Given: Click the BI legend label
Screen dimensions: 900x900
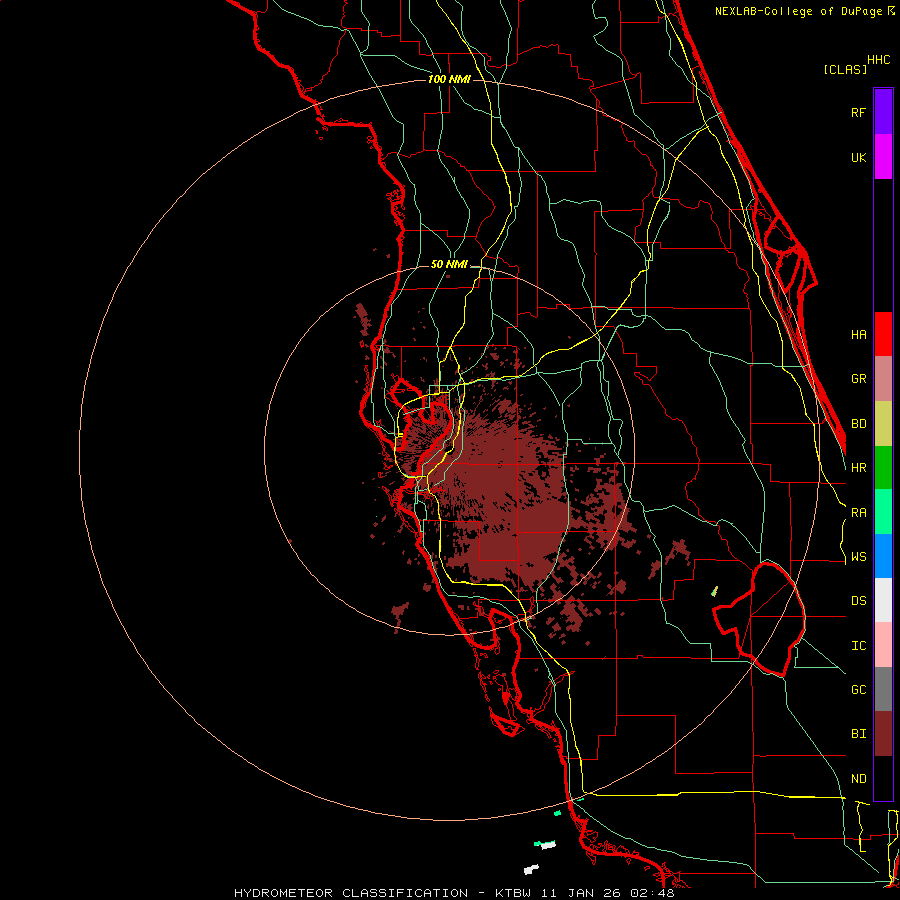Looking at the screenshot, I should pos(858,734).
